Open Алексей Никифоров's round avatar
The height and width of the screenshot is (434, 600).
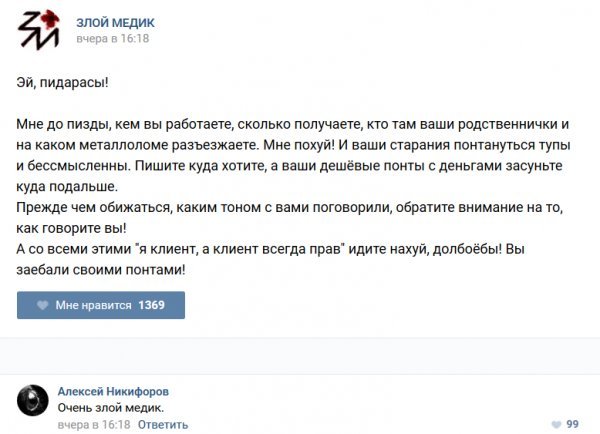[33, 400]
